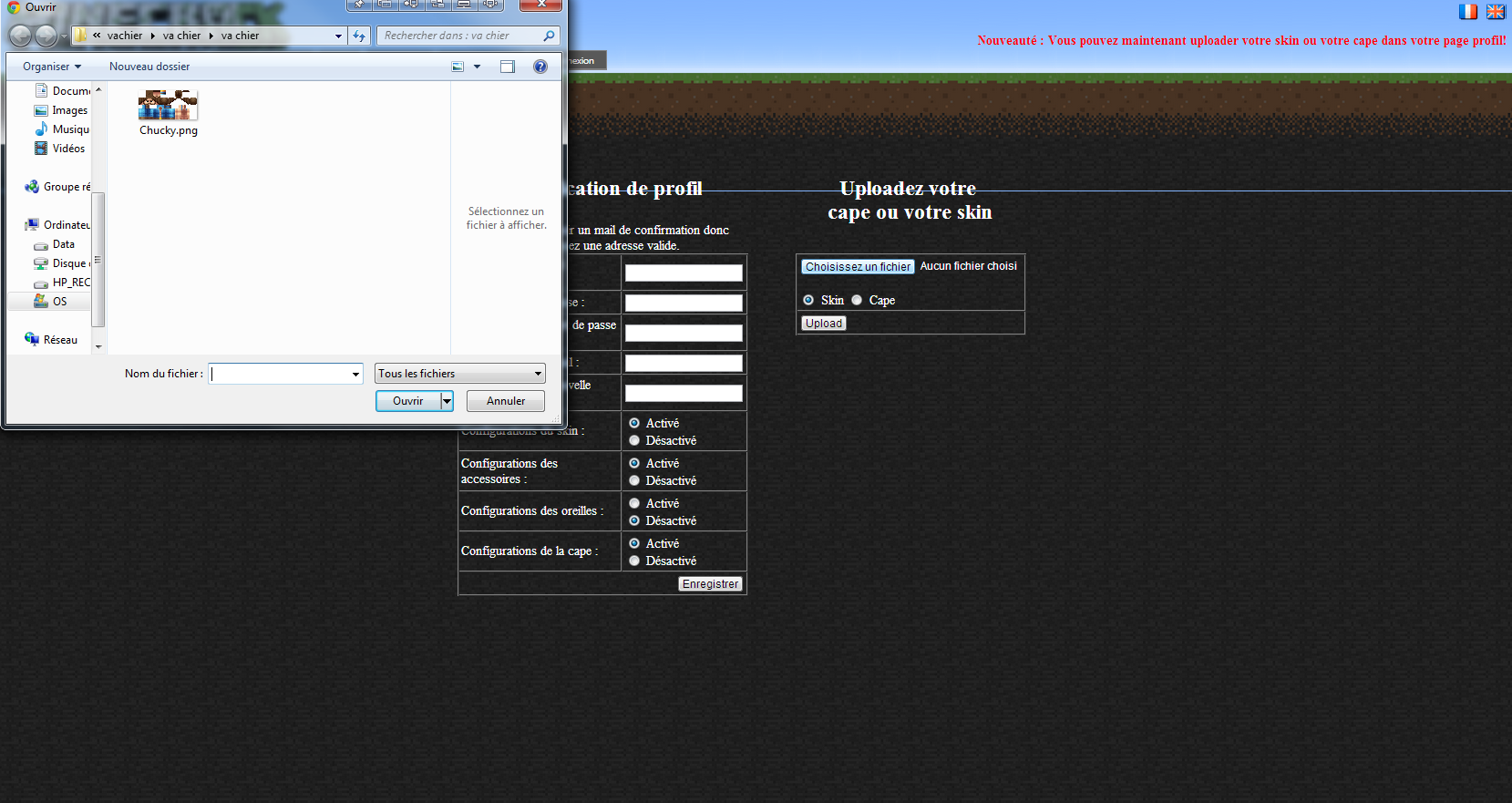Click the Back arrow in the file dialog
Image resolution: width=1512 pixels, height=803 pixels.
pos(20,36)
